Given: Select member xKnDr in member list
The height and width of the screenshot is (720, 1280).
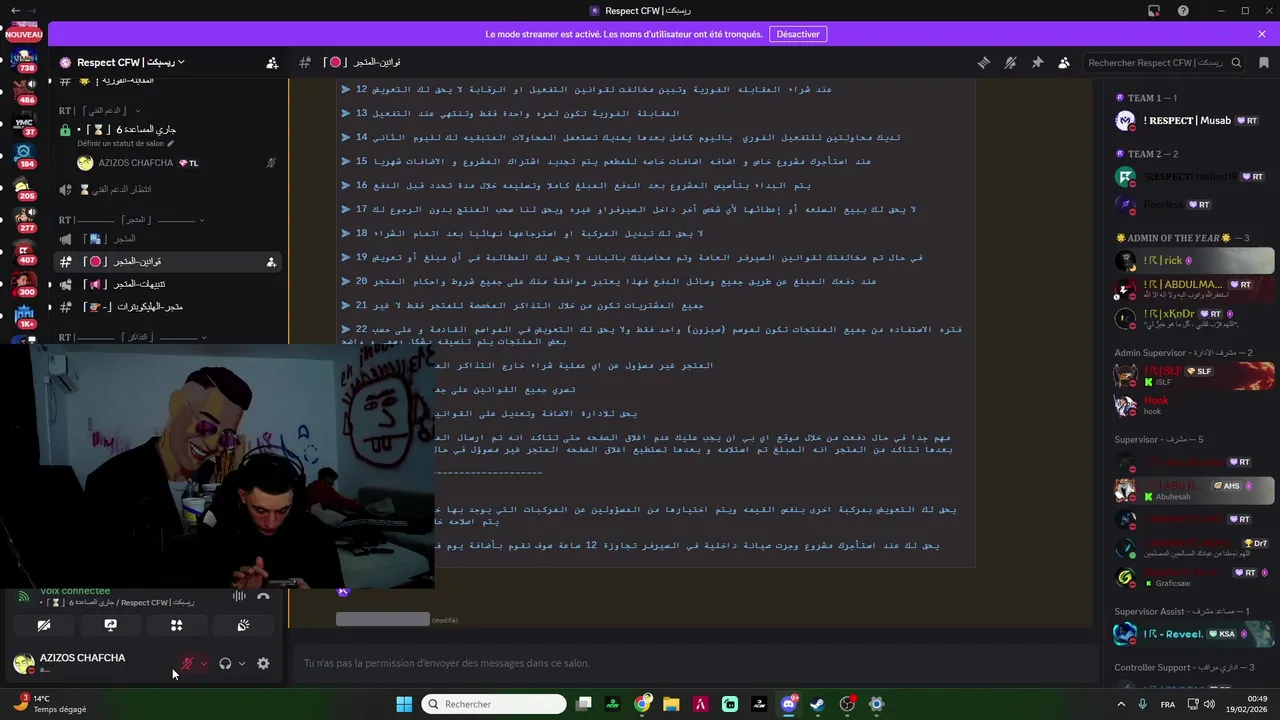Looking at the screenshot, I should click(x=1195, y=318).
